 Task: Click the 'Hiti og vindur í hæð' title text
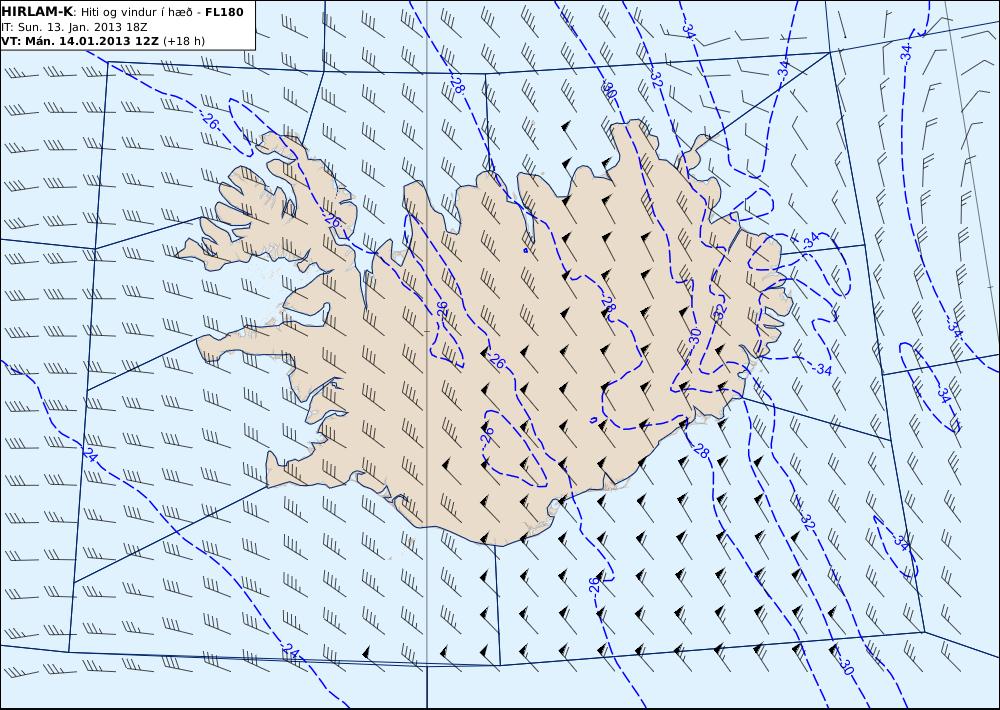click(x=137, y=12)
